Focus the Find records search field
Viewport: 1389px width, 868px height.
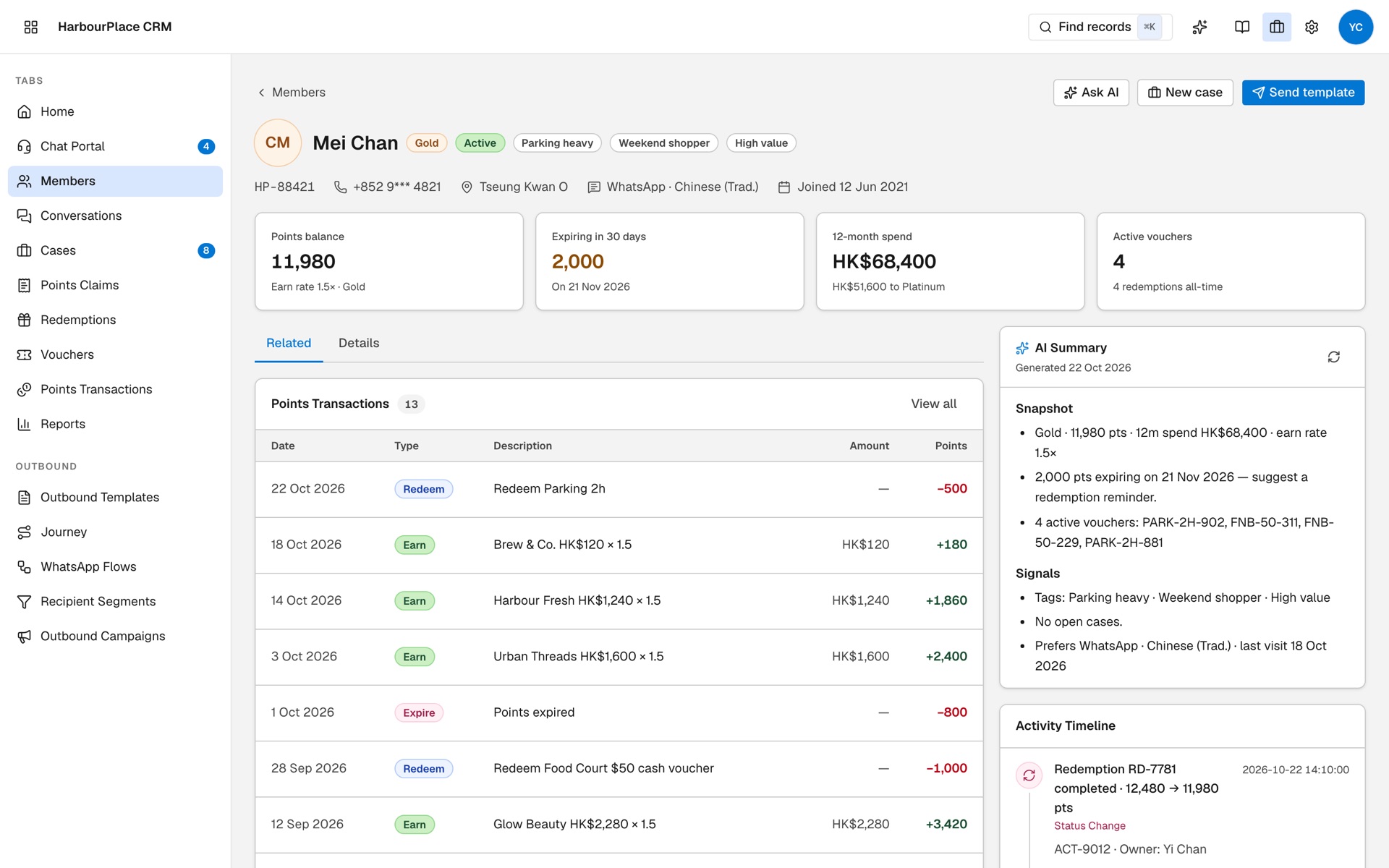[x=1100, y=27]
